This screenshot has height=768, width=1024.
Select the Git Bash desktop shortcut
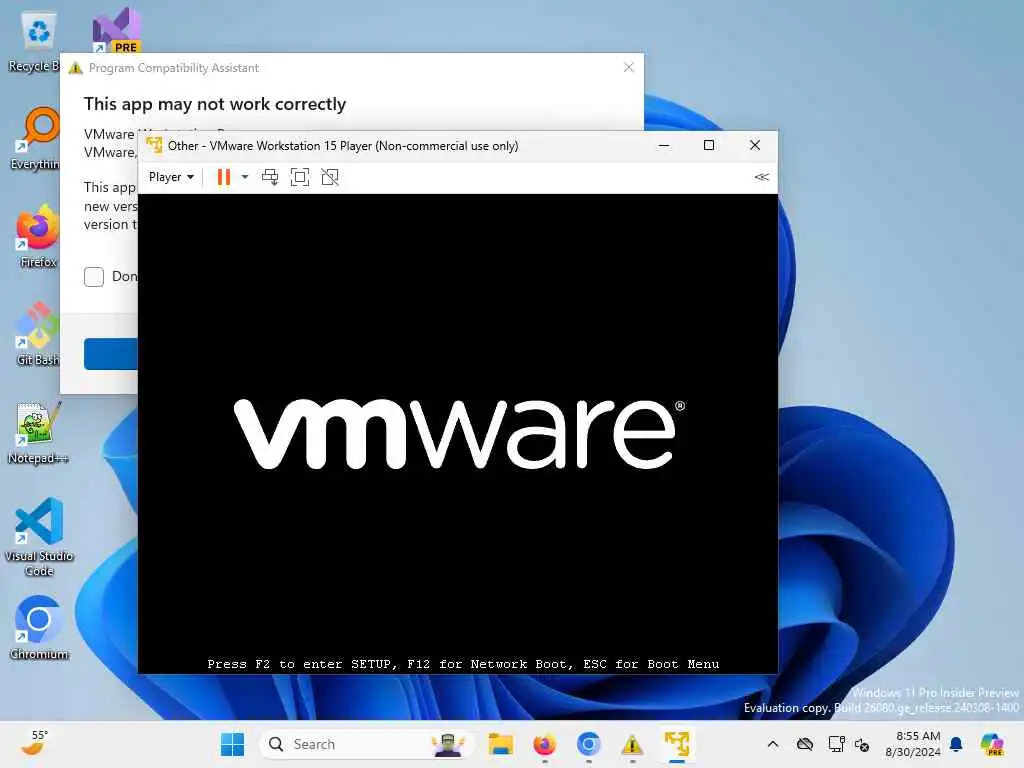click(x=38, y=334)
